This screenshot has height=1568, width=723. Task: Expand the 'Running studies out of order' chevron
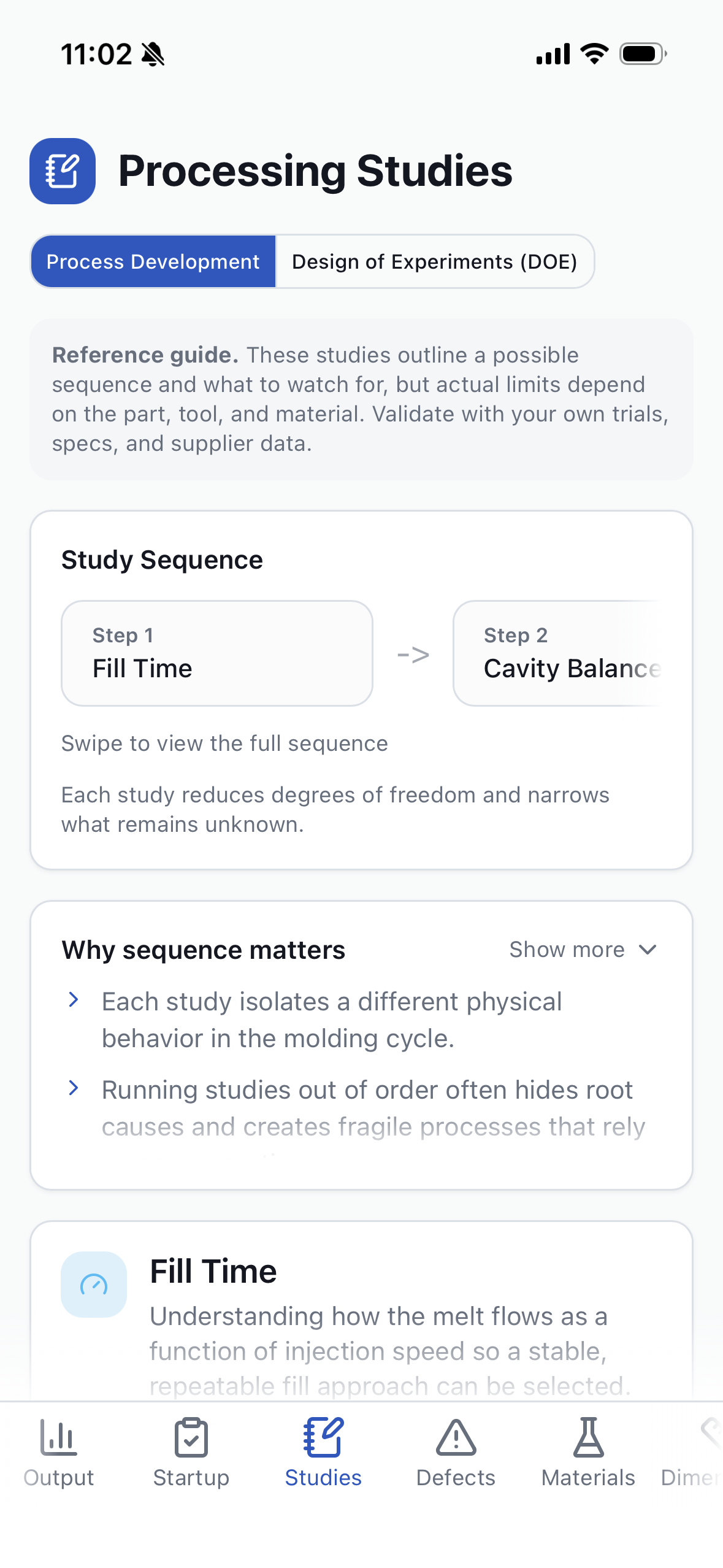point(74,1088)
